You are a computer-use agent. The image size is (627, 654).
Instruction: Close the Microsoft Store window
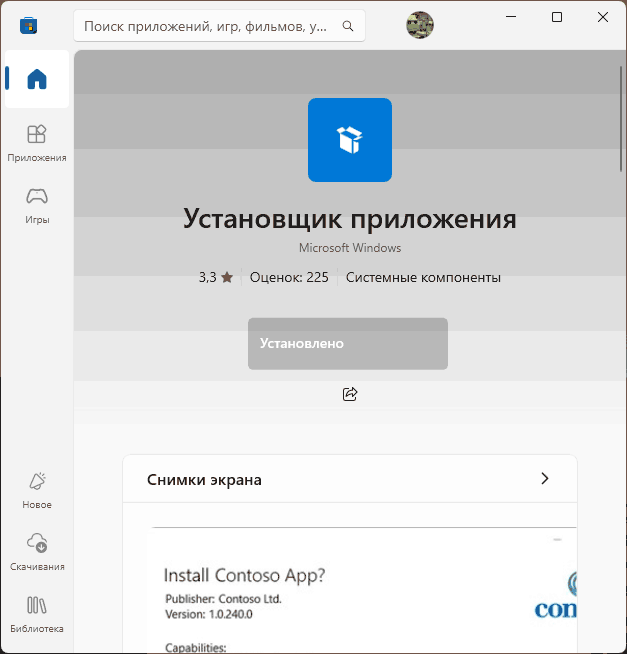[603, 17]
